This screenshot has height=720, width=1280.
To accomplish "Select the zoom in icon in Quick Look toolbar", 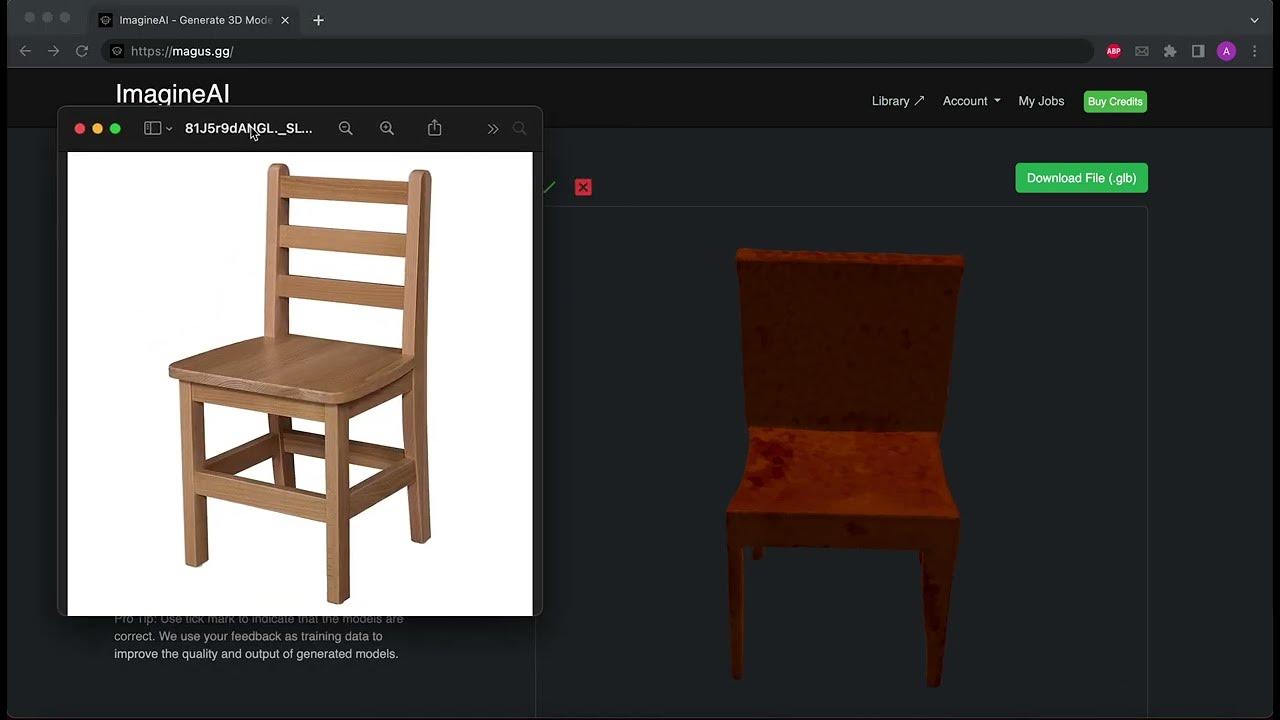I will click(387, 128).
